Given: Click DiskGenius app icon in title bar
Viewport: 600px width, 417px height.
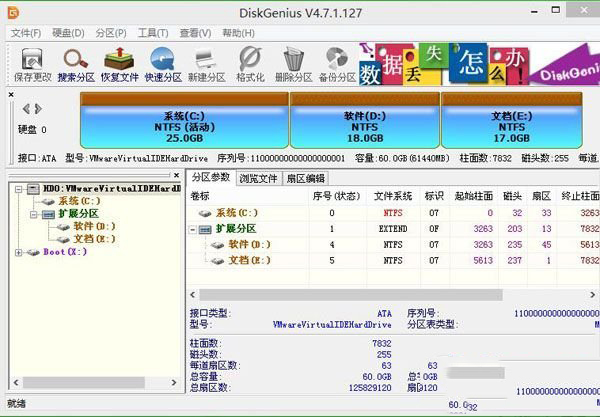Looking at the screenshot, I should point(13,13).
